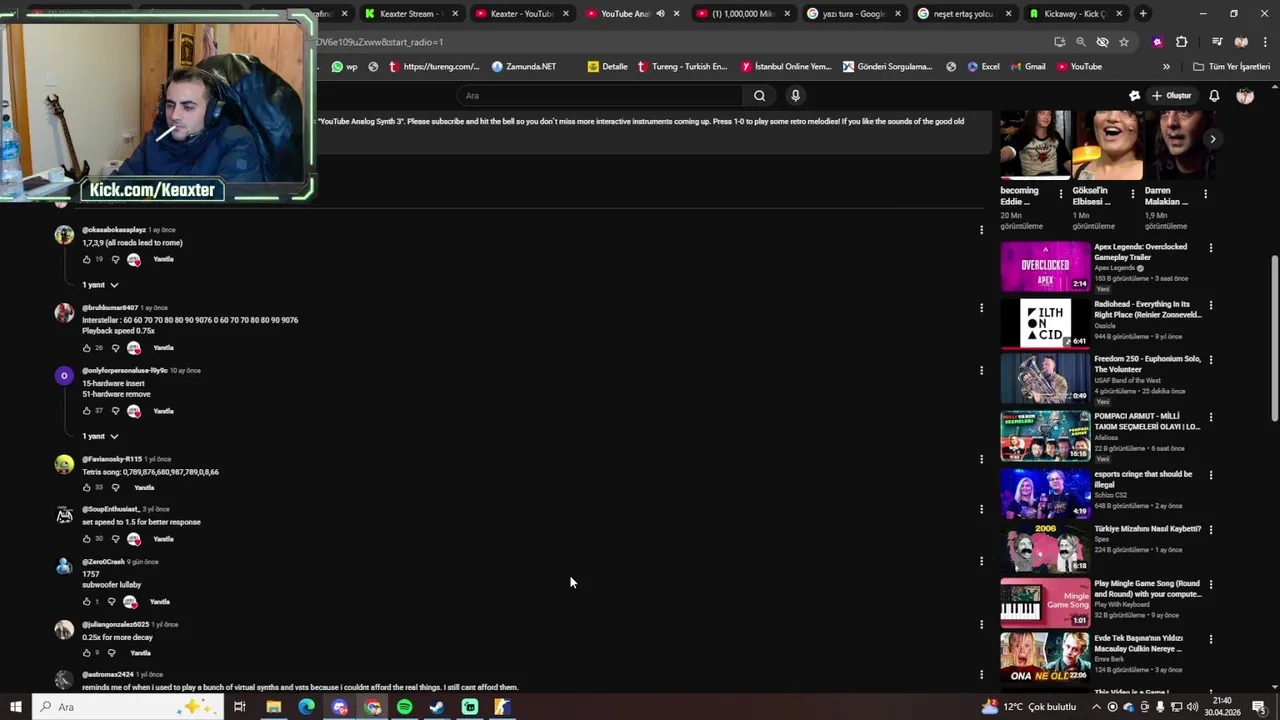Reply to the Tetris song comment
1280x720 pixels.
pyautogui.click(x=144, y=488)
